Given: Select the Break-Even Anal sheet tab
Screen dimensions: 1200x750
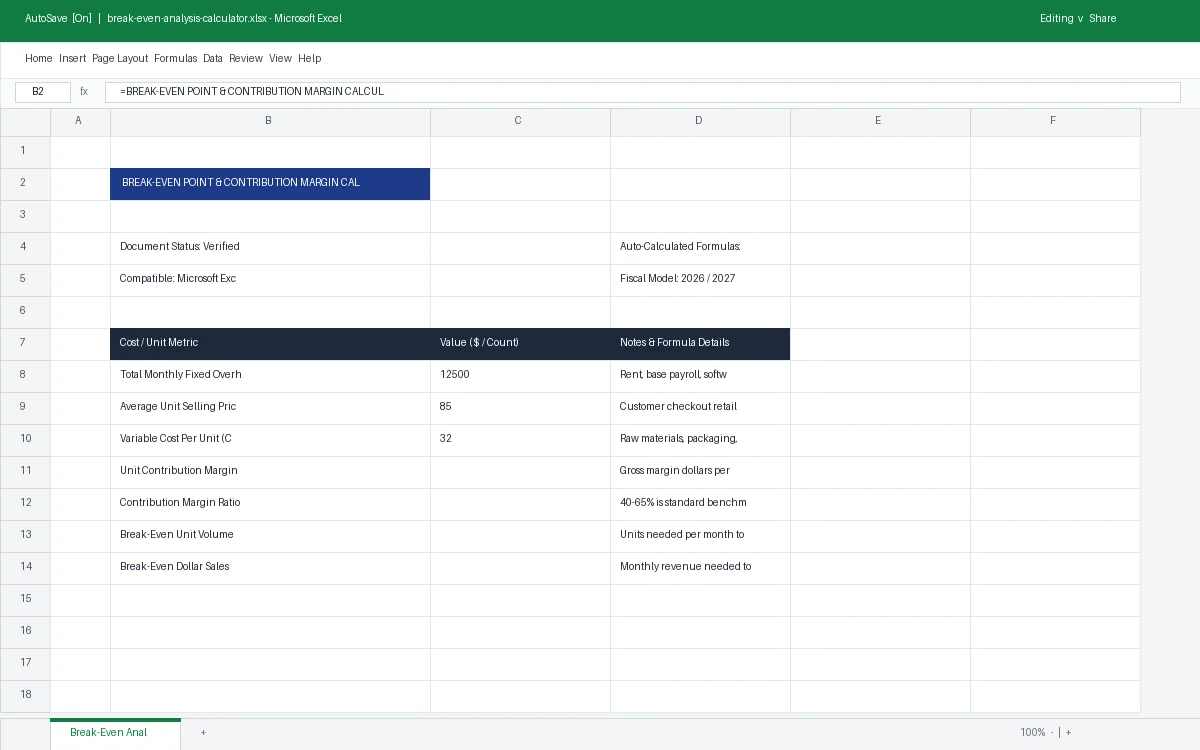Looking at the screenshot, I should (x=115, y=732).
